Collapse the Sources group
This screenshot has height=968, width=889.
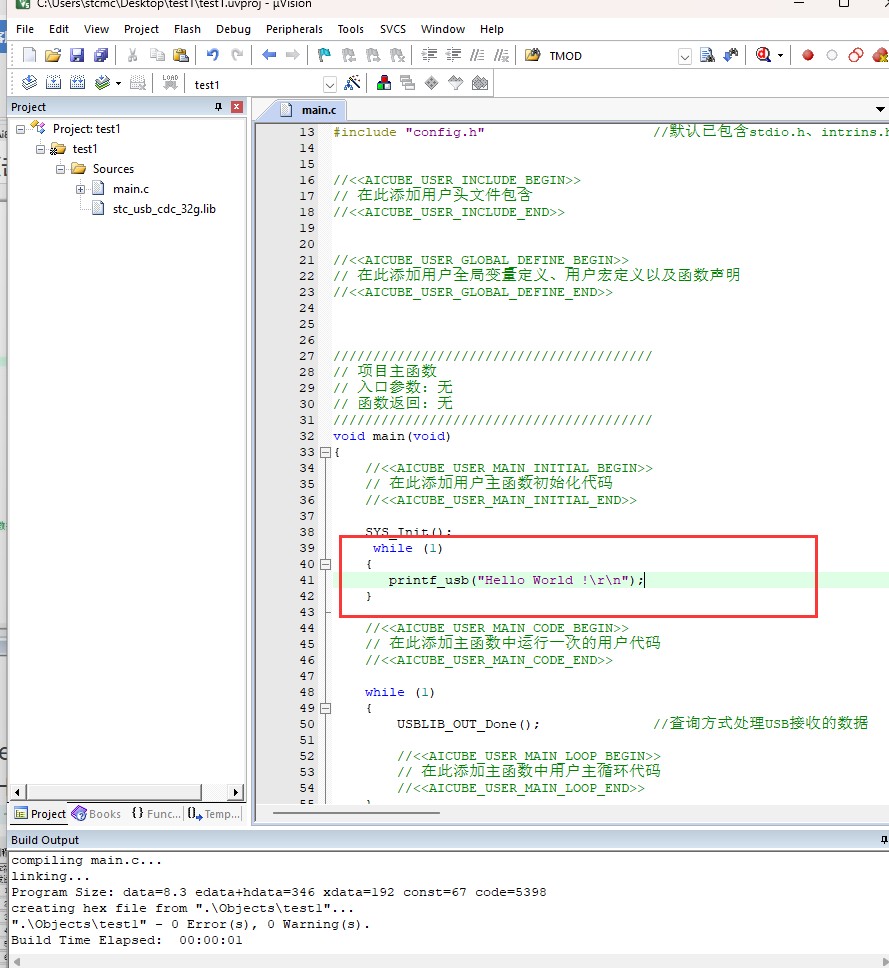(x=61, y=169)
